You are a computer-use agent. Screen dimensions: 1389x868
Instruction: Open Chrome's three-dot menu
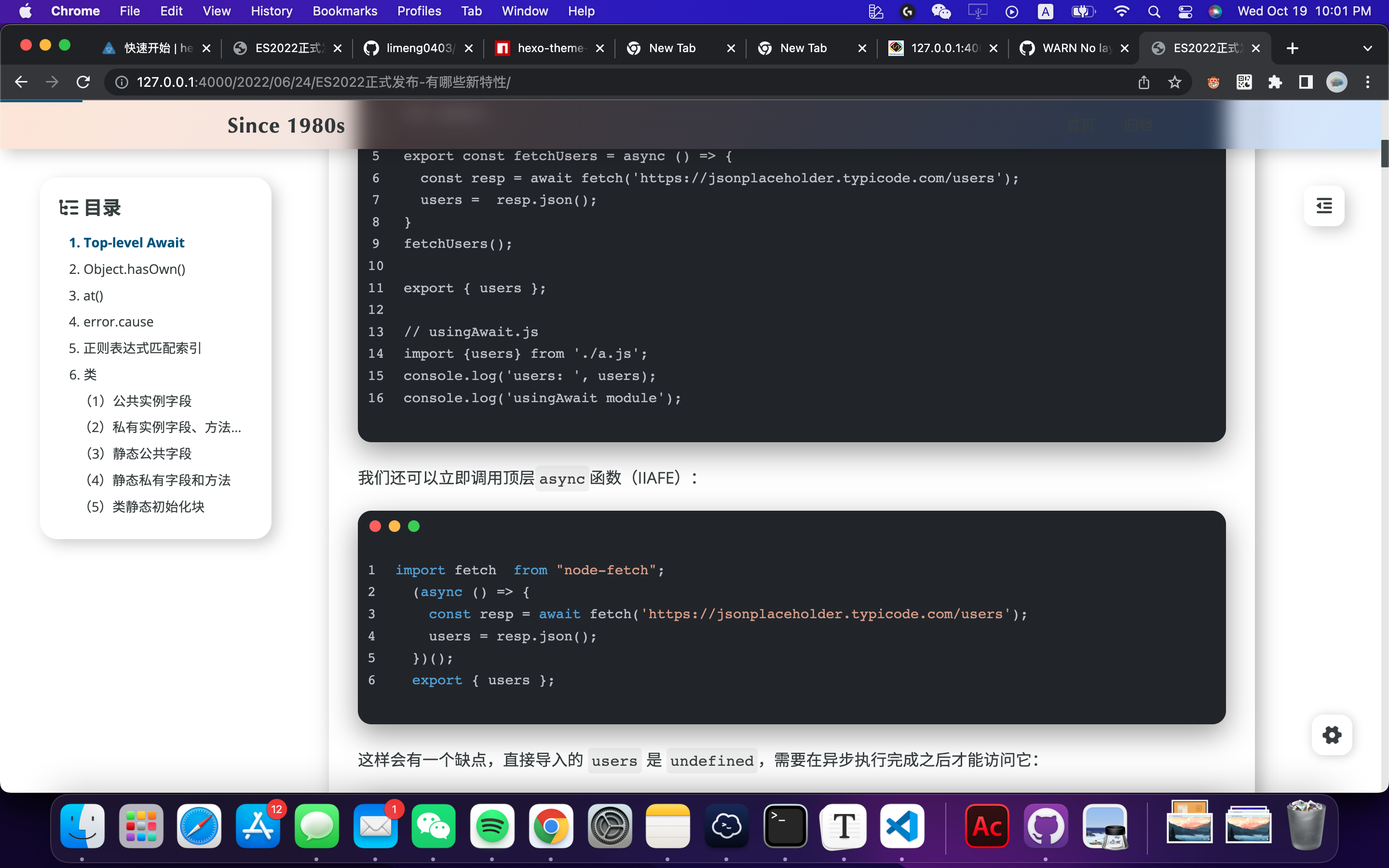(x=1368, y=82)
